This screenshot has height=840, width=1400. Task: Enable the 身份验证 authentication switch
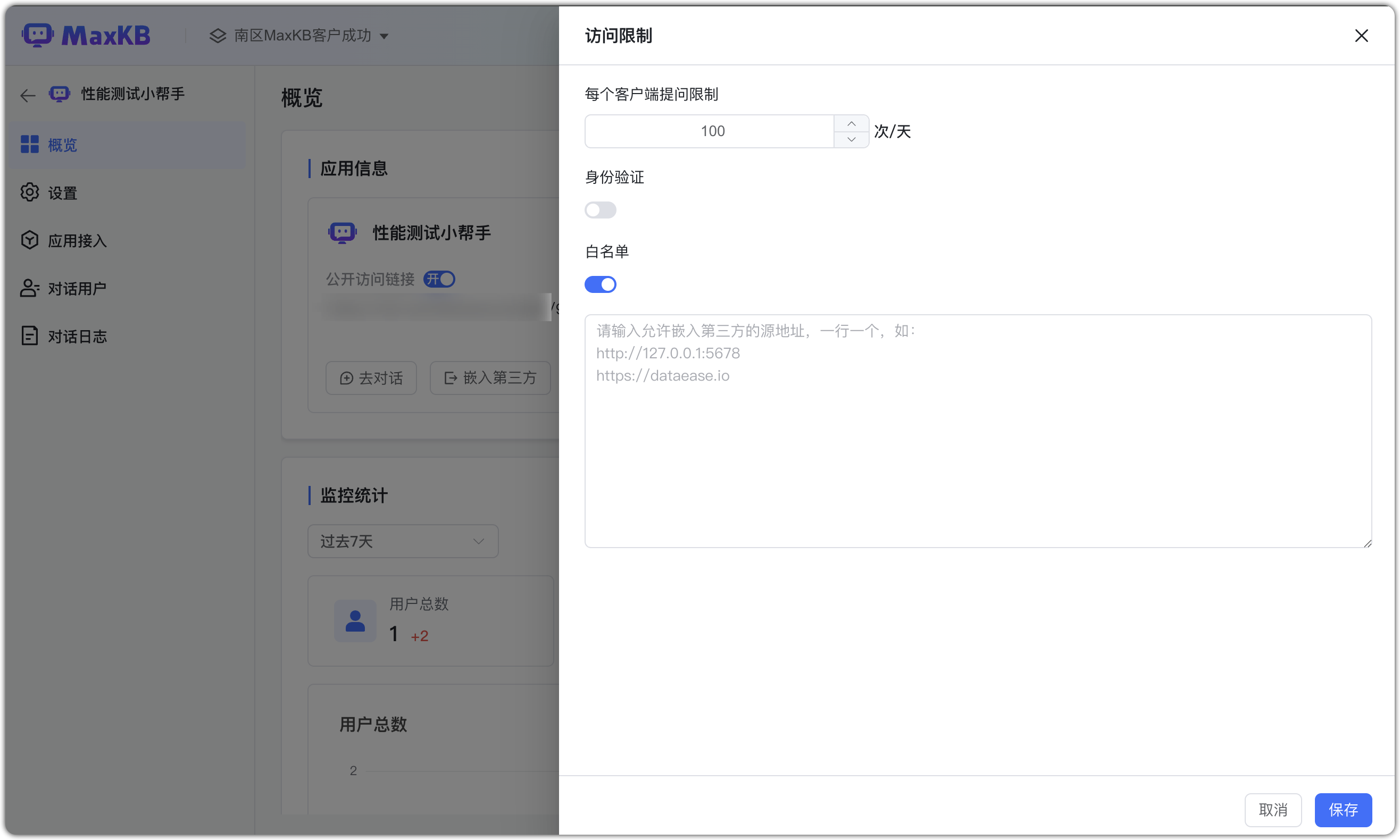click(601, 210)
